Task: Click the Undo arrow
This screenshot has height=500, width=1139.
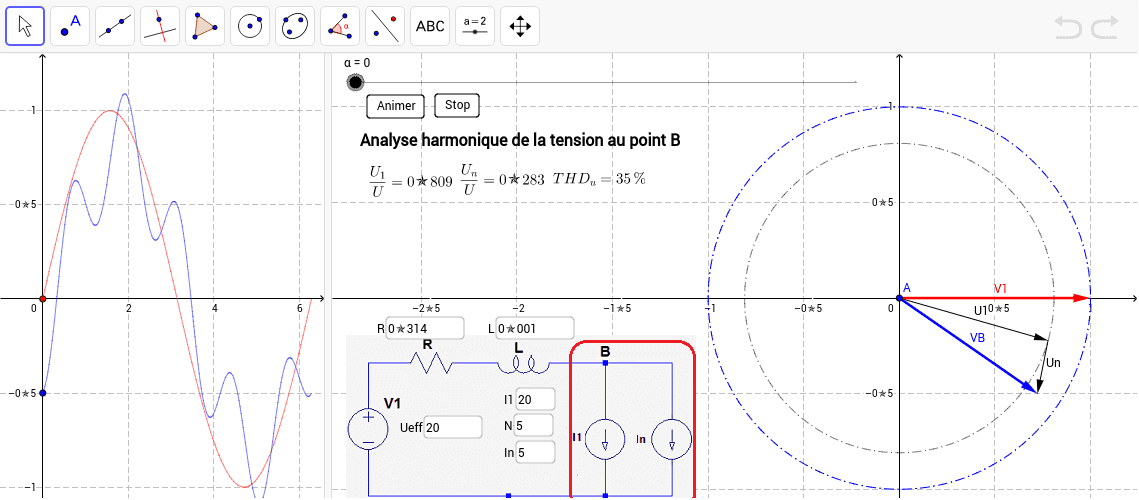Action: click(x=1068, y=27)
